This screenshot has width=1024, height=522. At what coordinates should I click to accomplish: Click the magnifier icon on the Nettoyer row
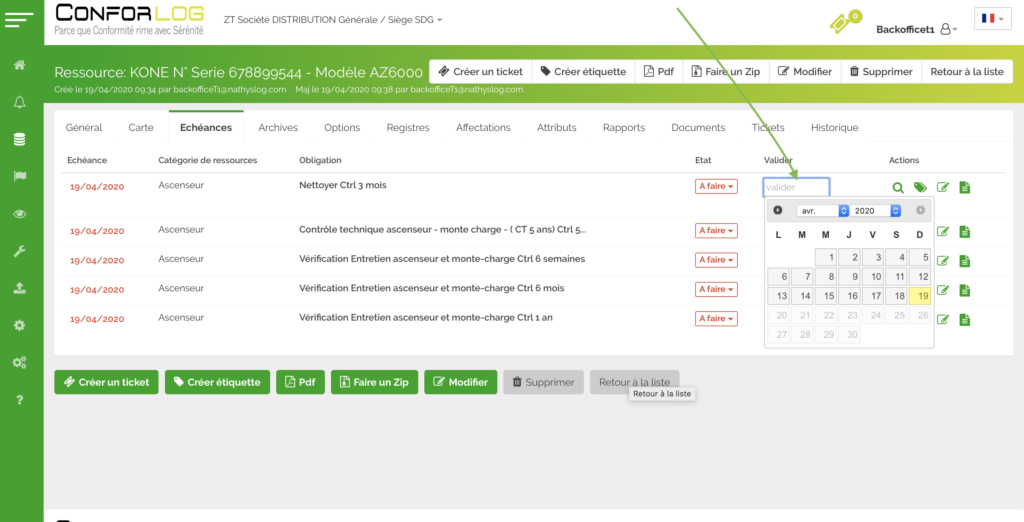pyautogui.click(x=898, y=188)
